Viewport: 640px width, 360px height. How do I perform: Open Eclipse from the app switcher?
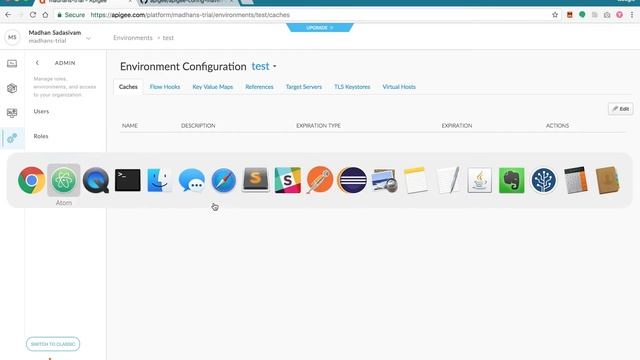(352, 180)
